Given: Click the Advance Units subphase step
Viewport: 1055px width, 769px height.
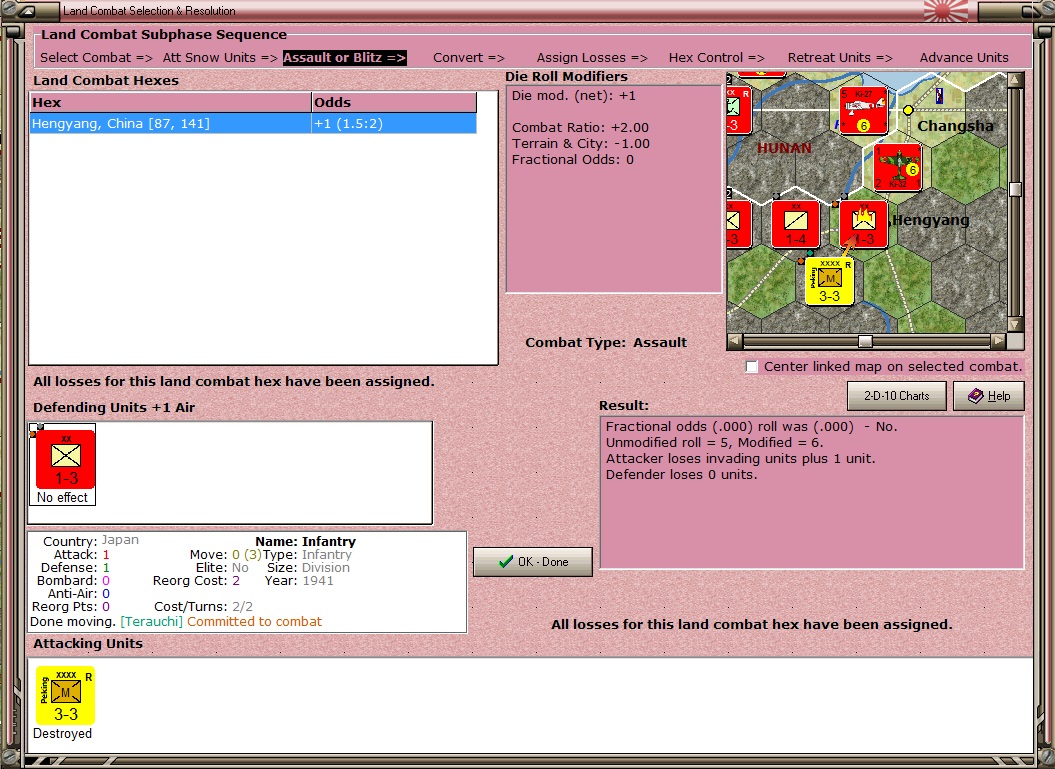Looking at the screenshot, I should [x=964, y=58].
